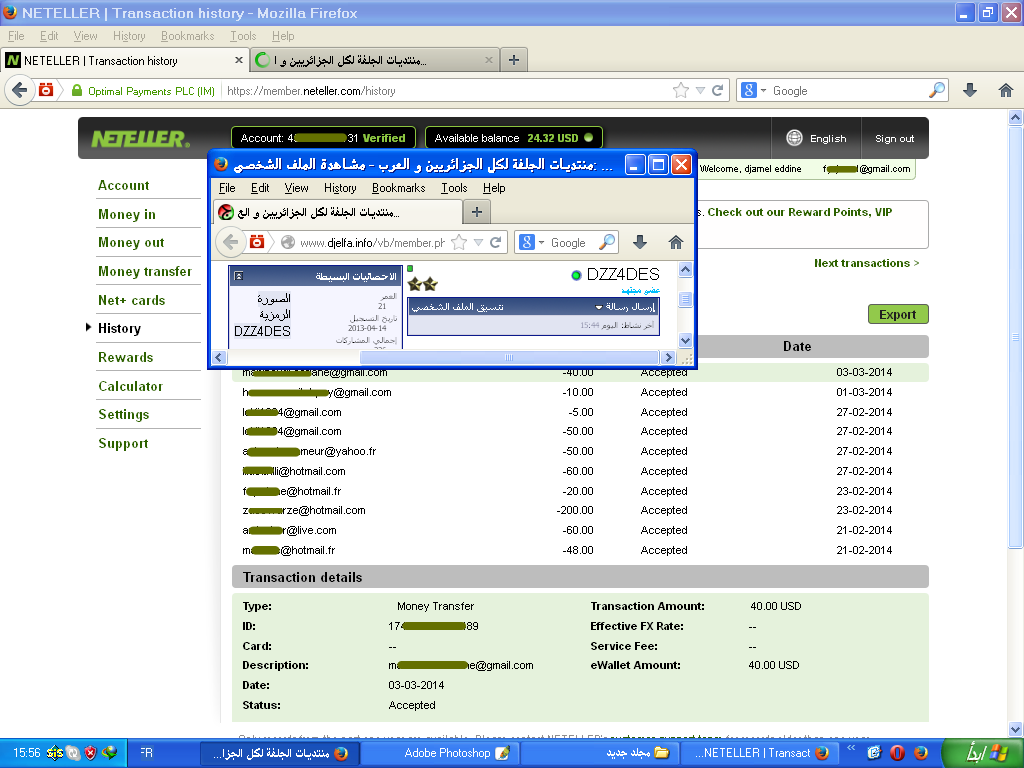
Task: Collapse the Arabic statistics panel toggle icon
Action: (239, 276)
